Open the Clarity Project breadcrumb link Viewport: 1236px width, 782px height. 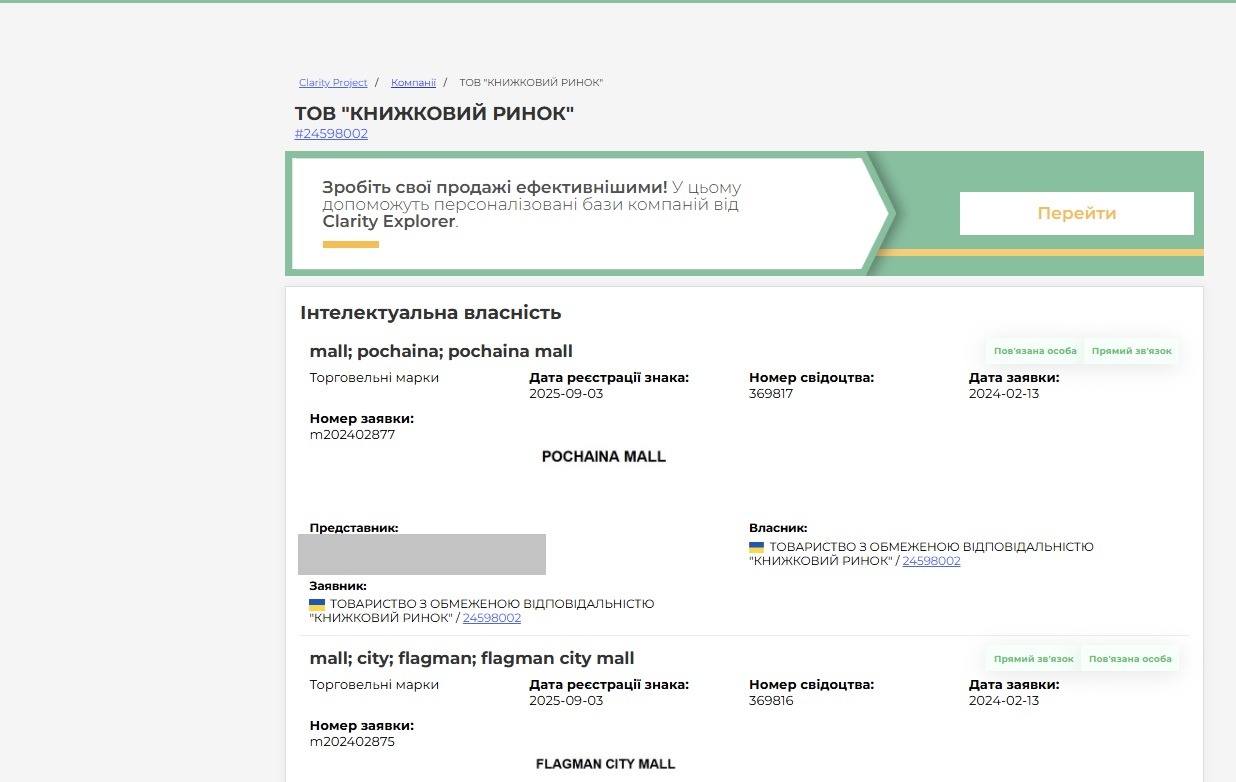coord(333,82)
